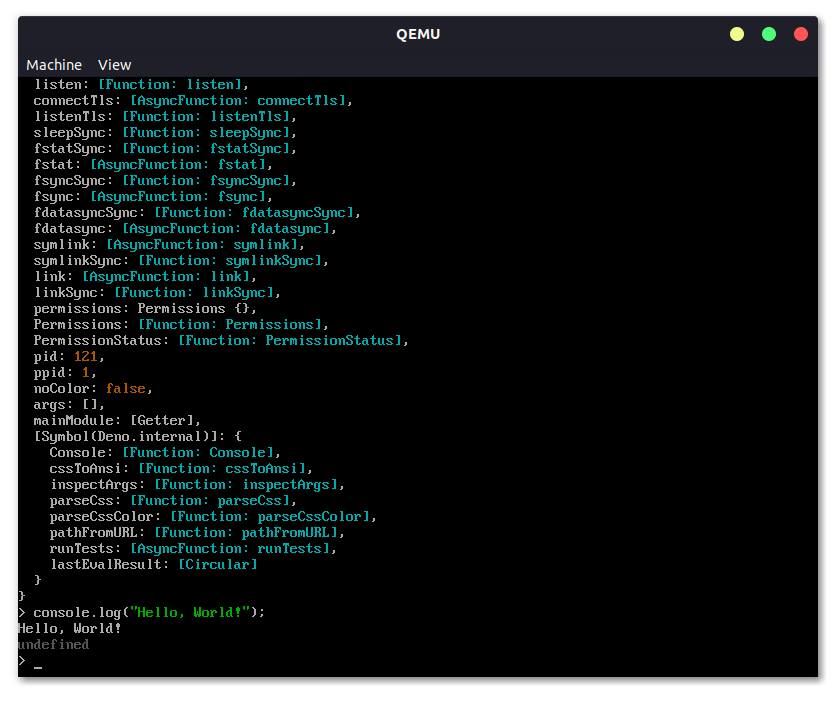Click the noColor false value
Image resolution: width=840 pixels, height=701 pixels.
click(126, 388)
